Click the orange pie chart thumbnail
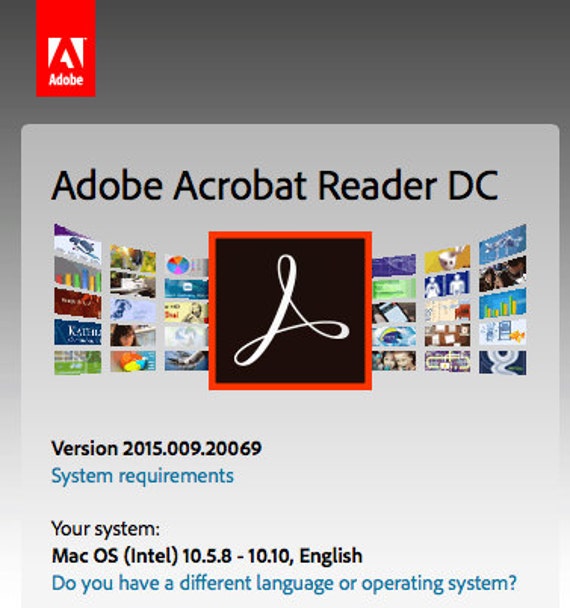570x608 pixels. coord(133,361)
